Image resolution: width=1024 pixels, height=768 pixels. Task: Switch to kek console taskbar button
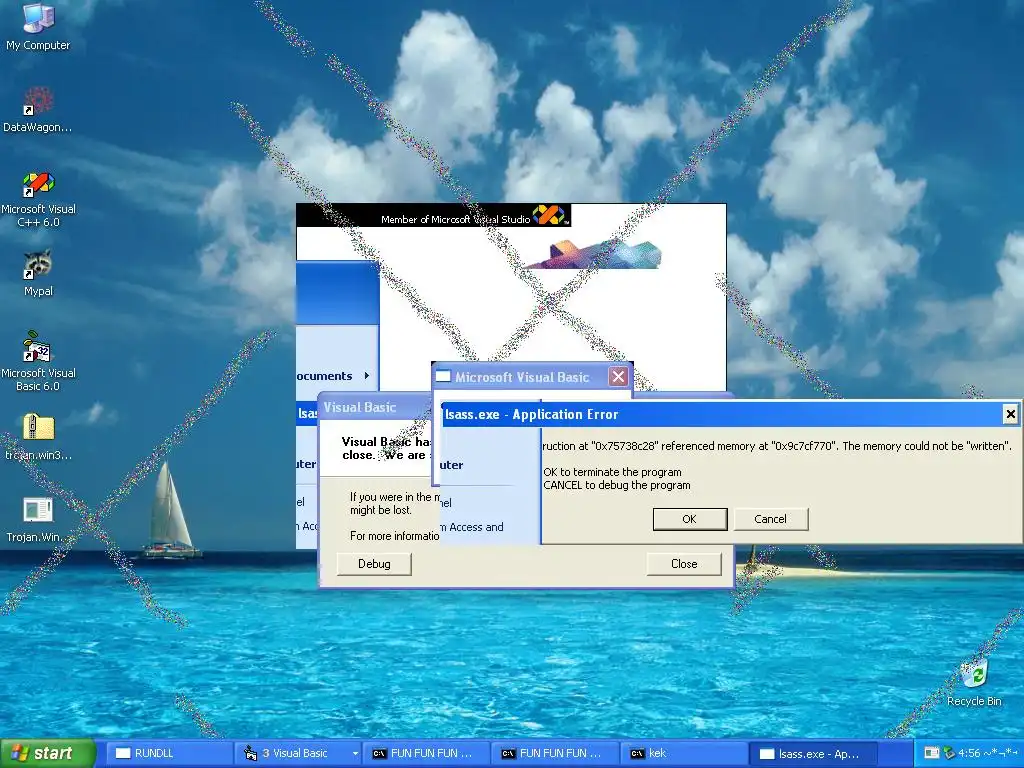coord(684,754)
